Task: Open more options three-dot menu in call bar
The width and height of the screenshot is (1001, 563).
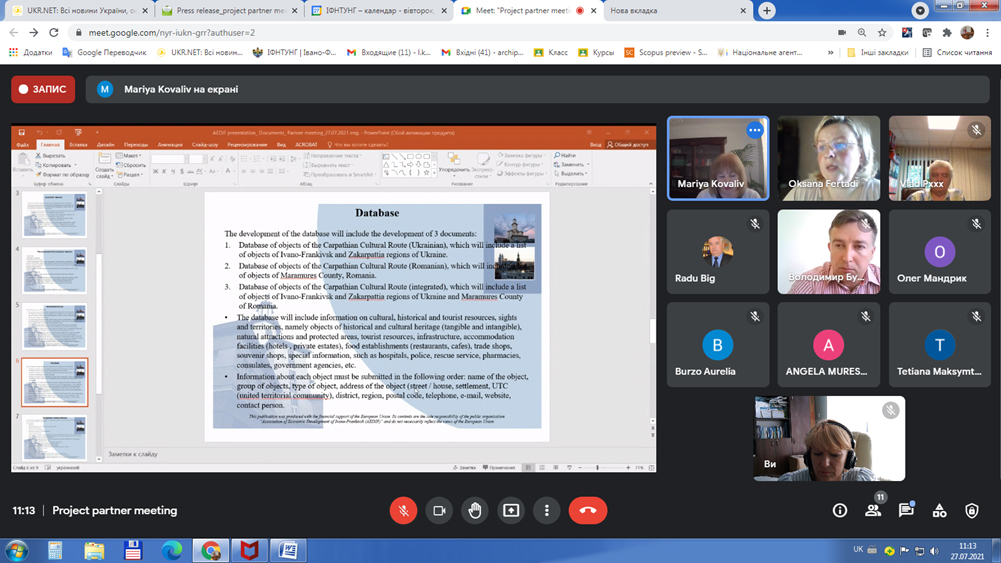Action: 546,511
